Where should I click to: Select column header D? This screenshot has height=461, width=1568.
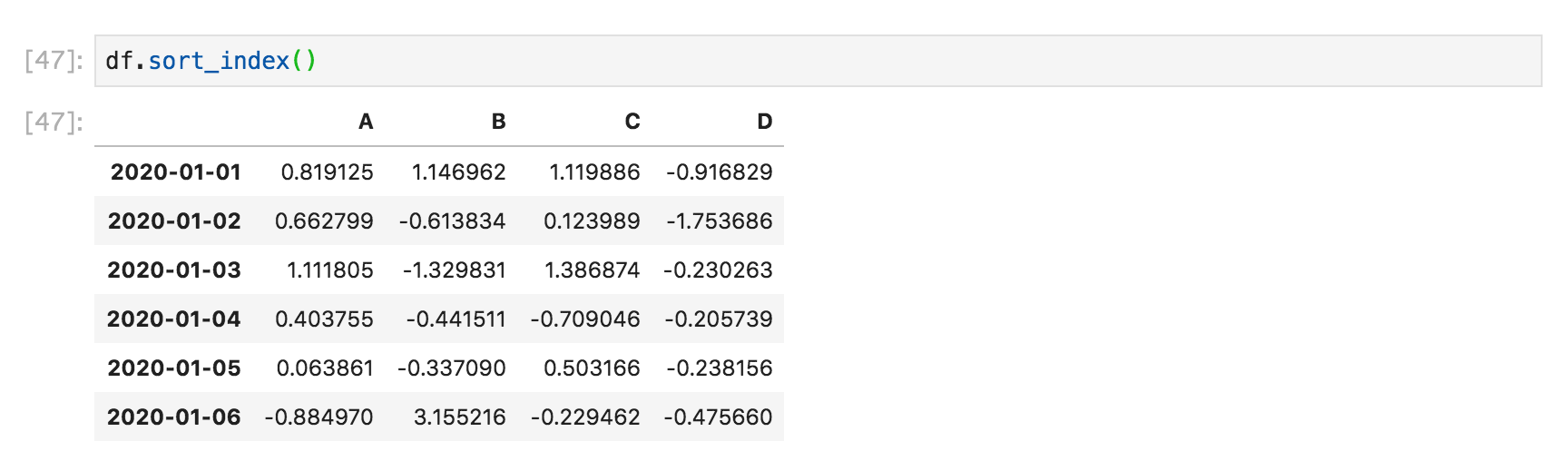click(x=765, y=122)
